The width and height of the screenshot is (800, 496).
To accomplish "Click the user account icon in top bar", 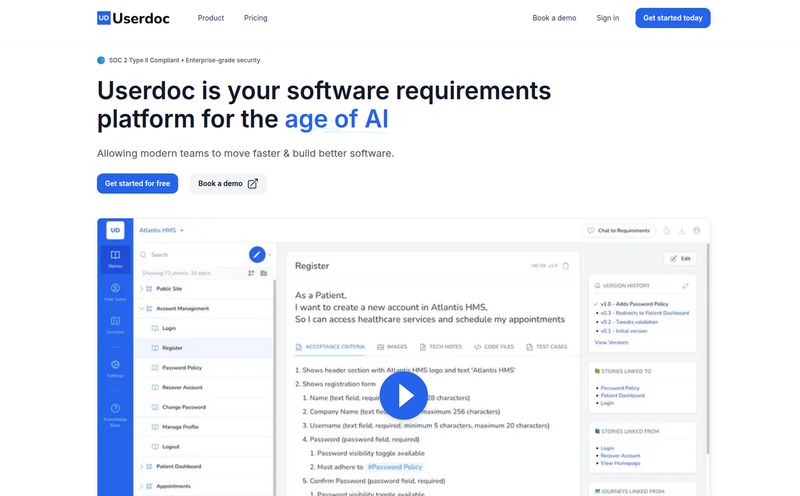I will pyautogui.click(x=696, y=231).
